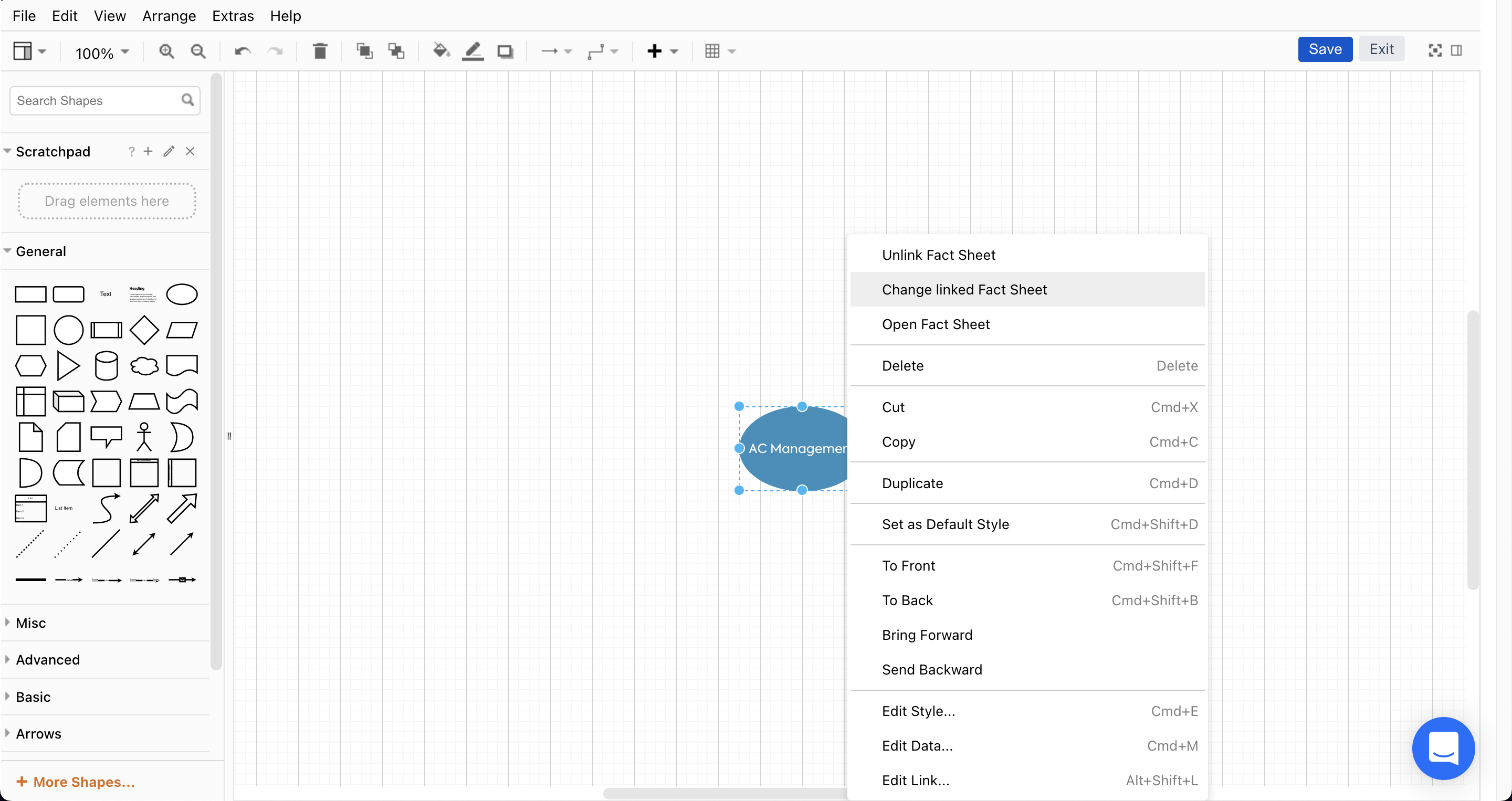Click the To Front icon in toolbar

point(364,51)
